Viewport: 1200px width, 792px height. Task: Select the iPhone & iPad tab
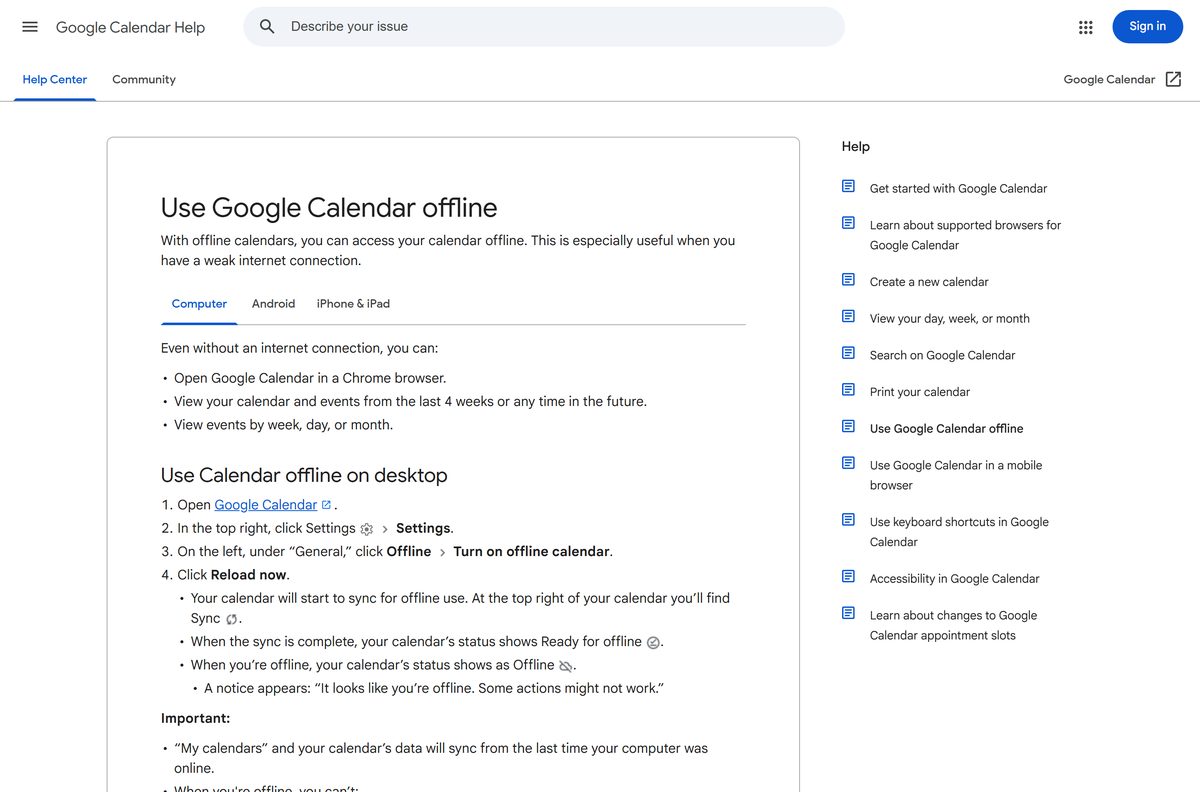tap(353, 304)
